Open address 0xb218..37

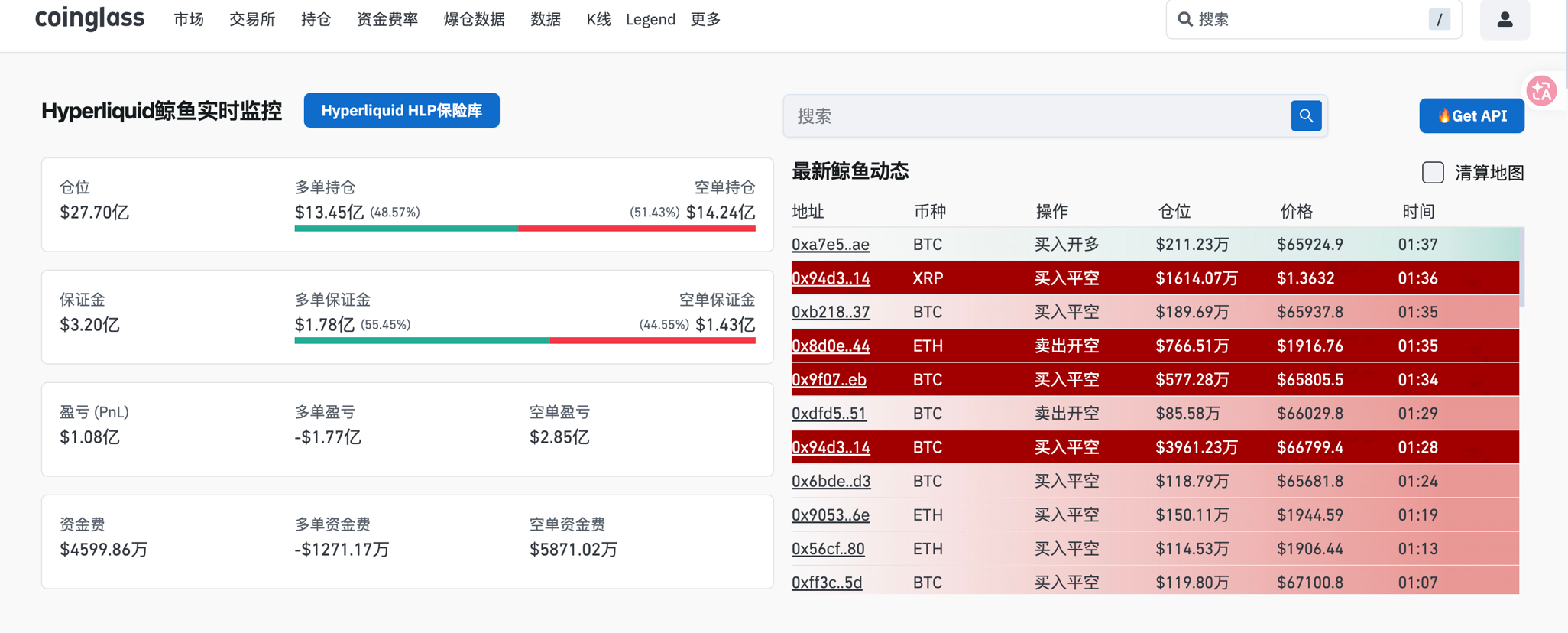tap(831, 312)
